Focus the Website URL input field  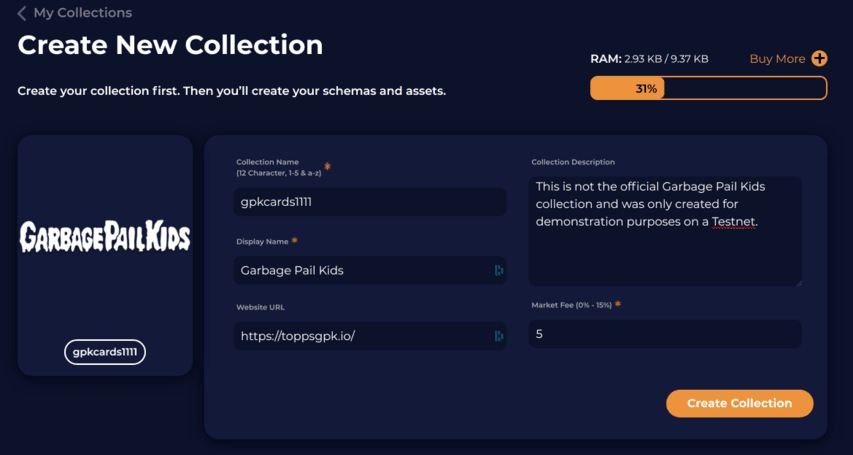(x=370, y=336)
